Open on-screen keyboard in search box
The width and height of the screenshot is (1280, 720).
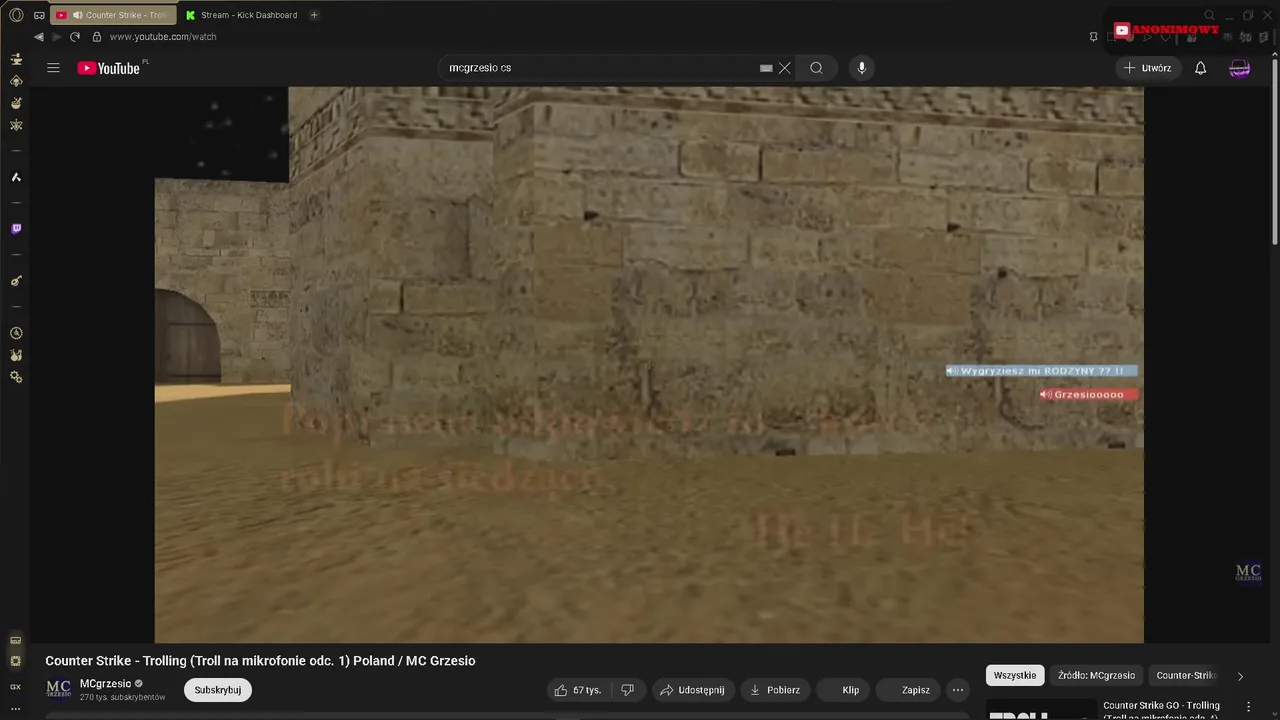point(766,68)
